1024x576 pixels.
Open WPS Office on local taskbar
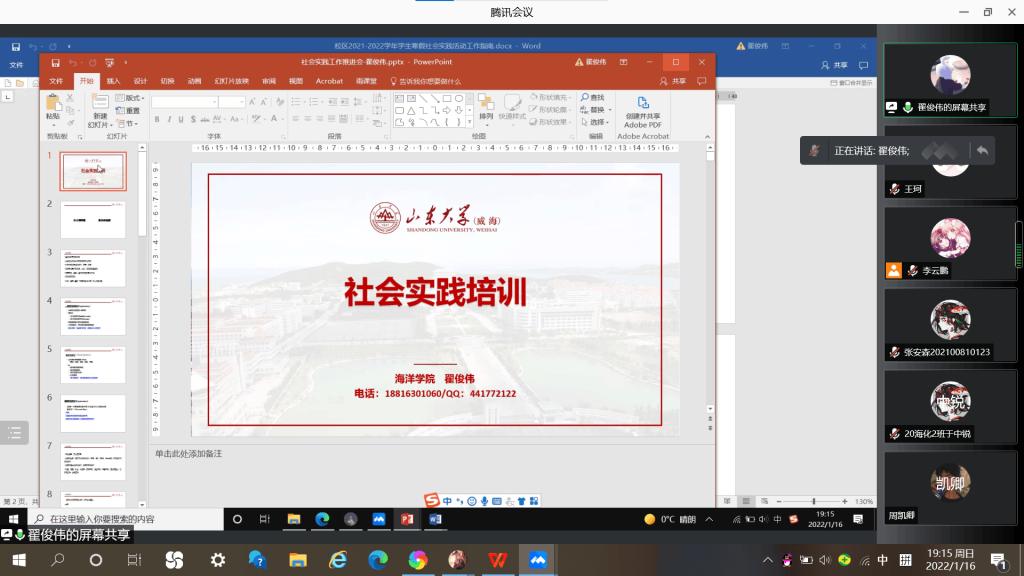pyautogui.click(x=497, y=560)
